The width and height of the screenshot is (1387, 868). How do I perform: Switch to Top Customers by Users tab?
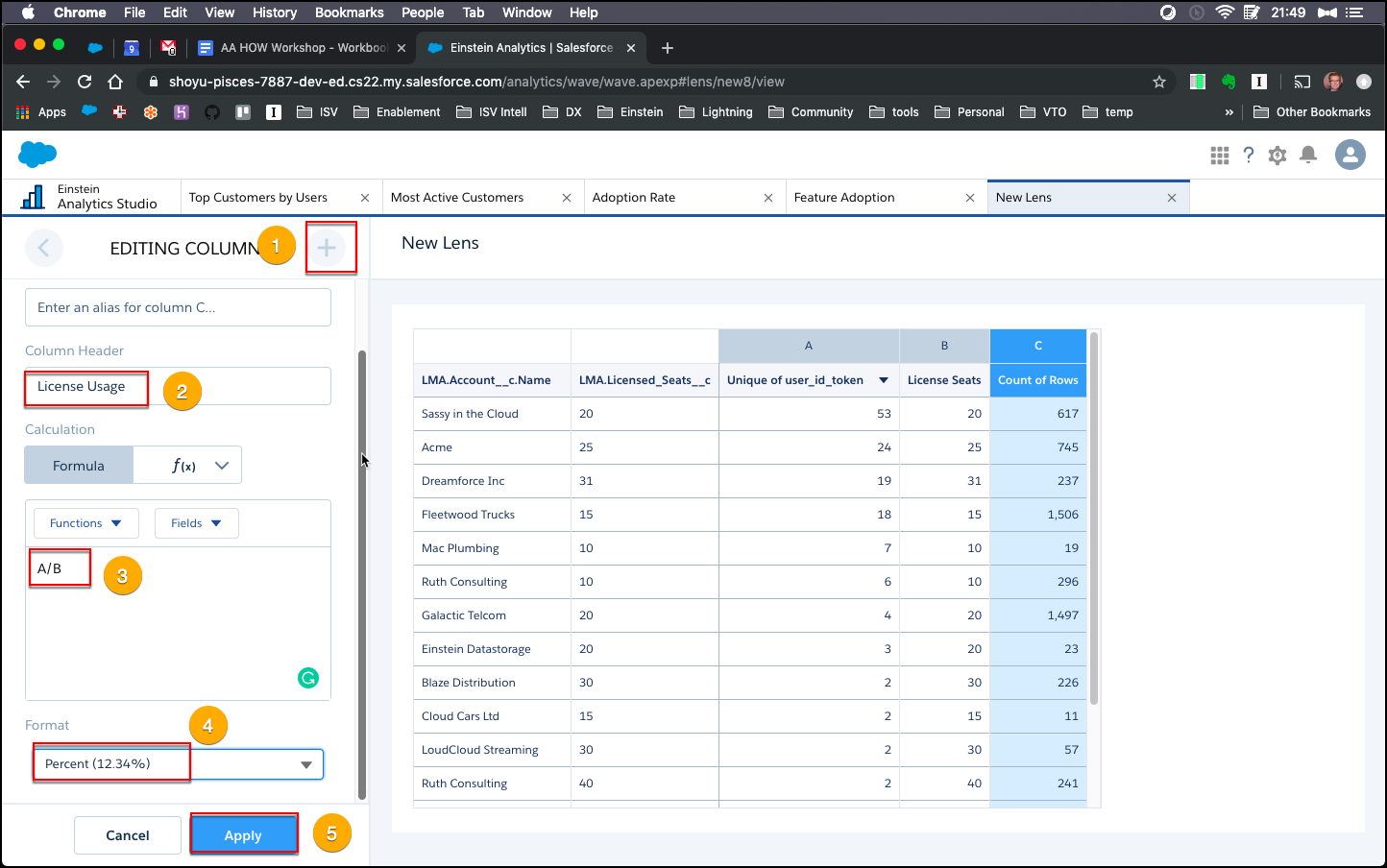pos(258,198)
